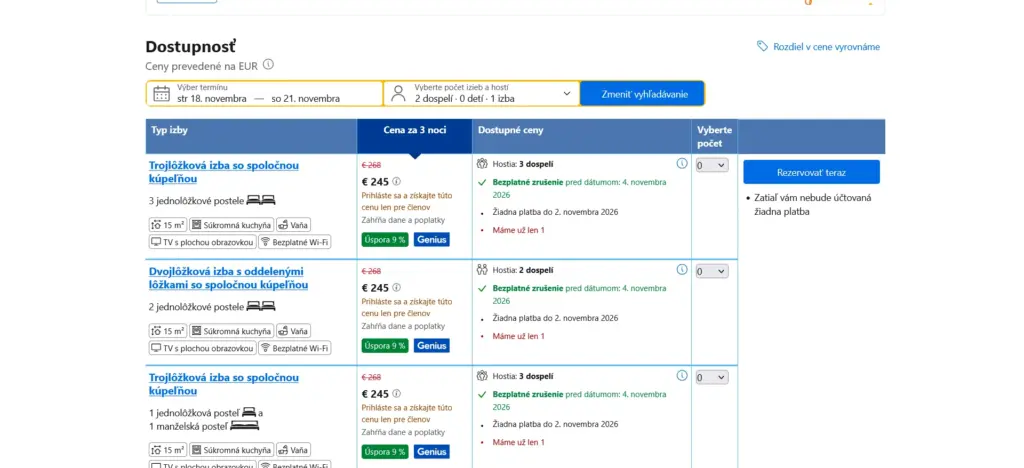Click the Genius badge in the Dvojlôžková izba row
1024x468 pixels.
pyautogui.click(x=432, y=346)
